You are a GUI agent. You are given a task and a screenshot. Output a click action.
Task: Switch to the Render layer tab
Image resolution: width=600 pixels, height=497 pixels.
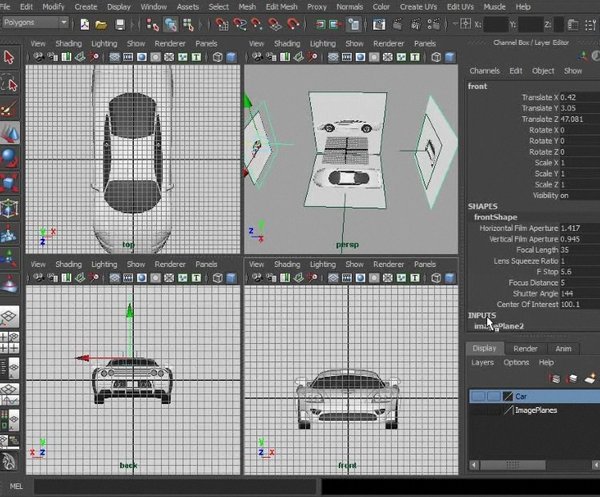(x=525, y=349)
